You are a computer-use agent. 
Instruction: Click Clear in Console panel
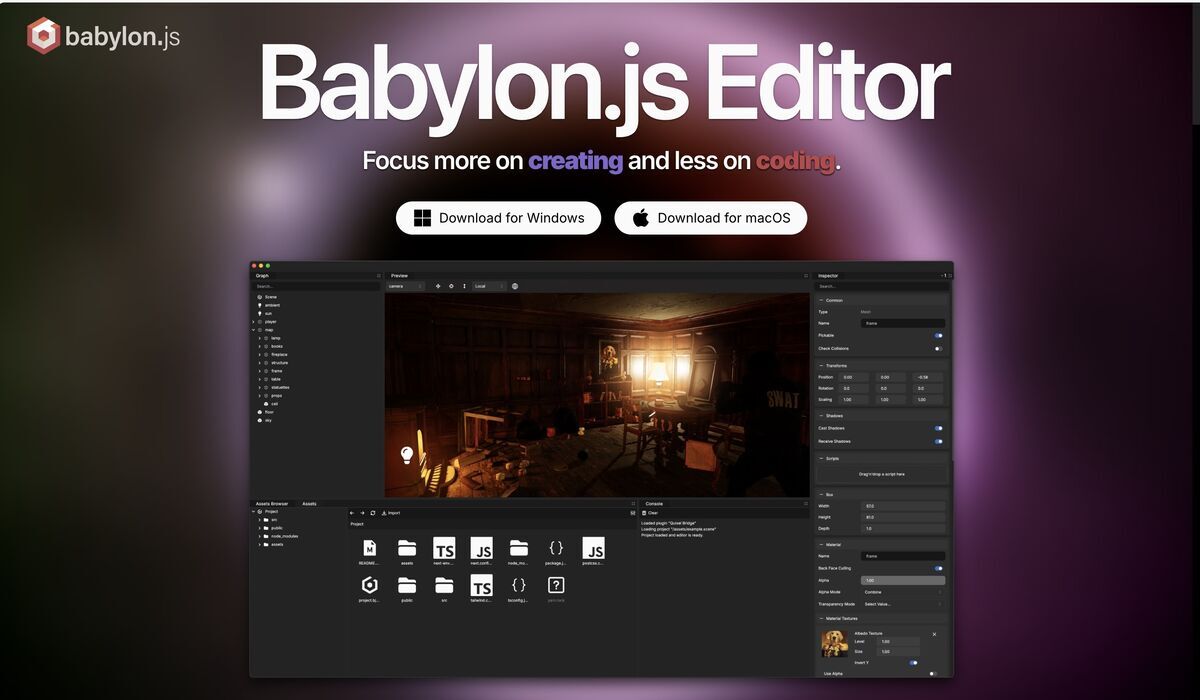(650, 513)
